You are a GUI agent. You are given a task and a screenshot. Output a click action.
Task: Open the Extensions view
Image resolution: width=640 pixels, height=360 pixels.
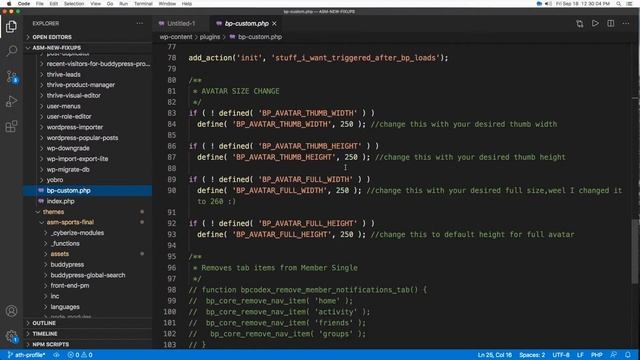click(11, 126)
